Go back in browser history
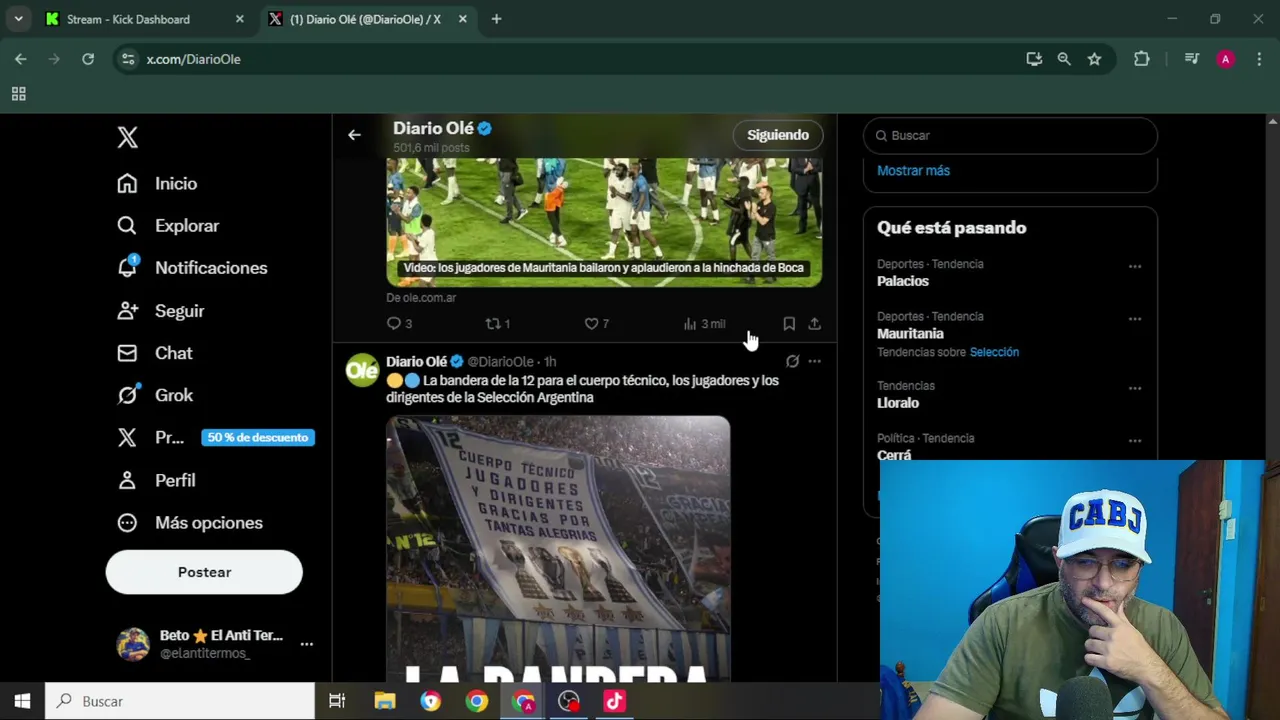This screenshot has height=720, width=1280. [21, 59]
